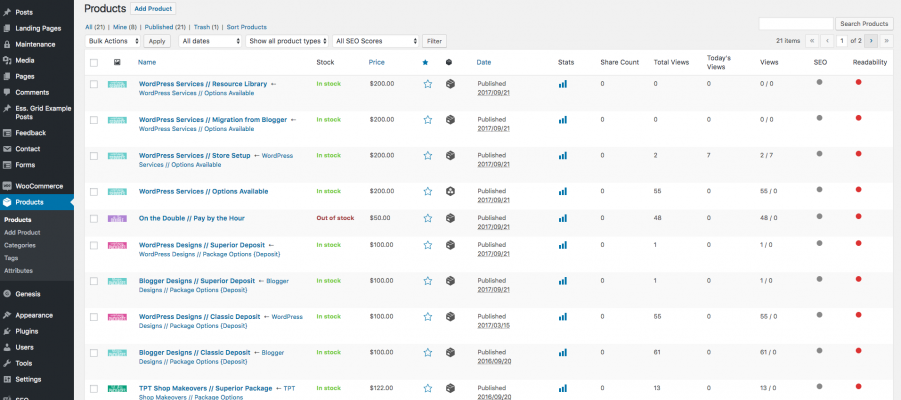This screenshot has height=400, width=901.
Task: Toggle featured star for WordPress Services Resource Library
Action: click(427, 85)
